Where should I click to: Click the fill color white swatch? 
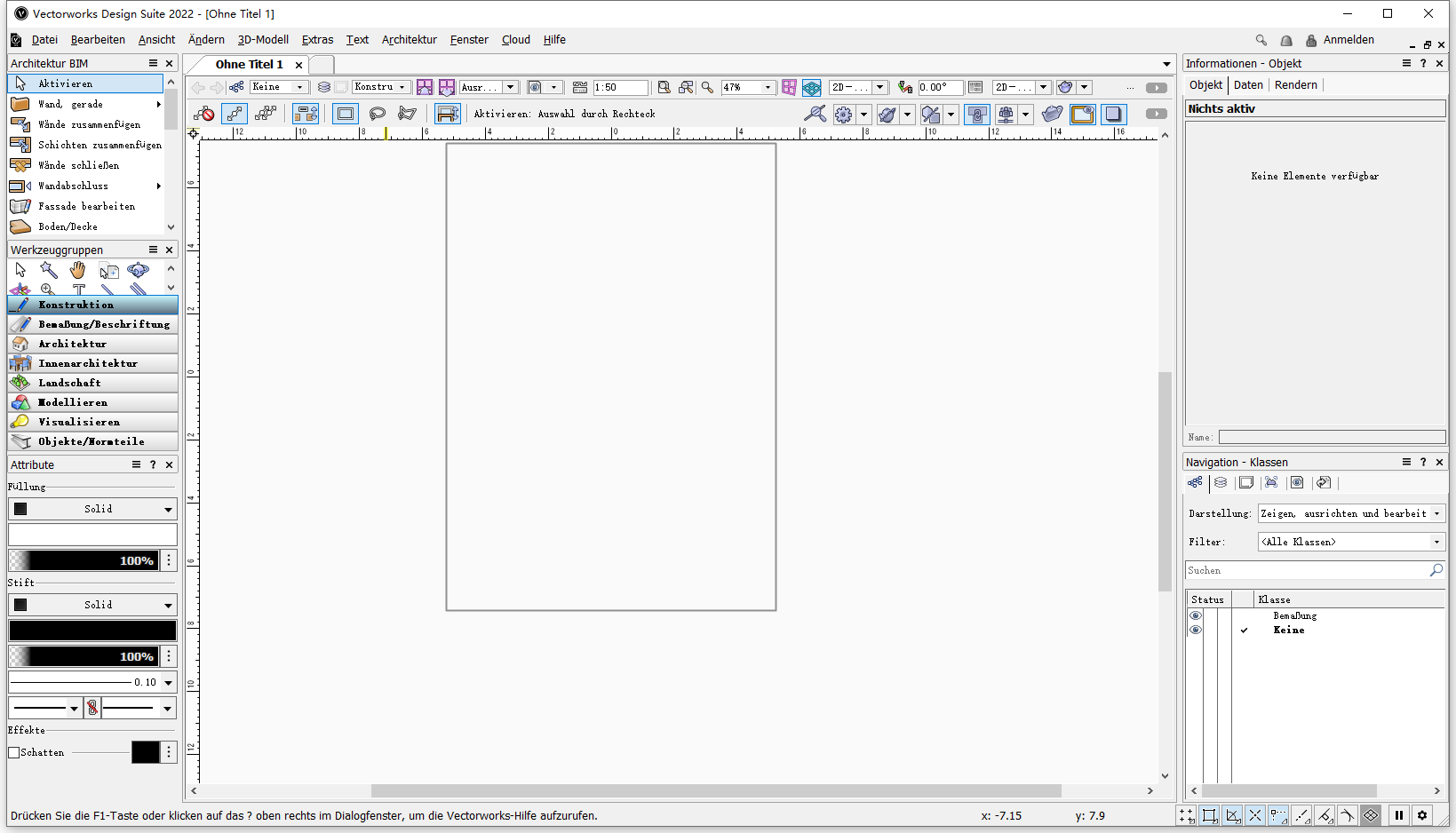click(92, 535)
